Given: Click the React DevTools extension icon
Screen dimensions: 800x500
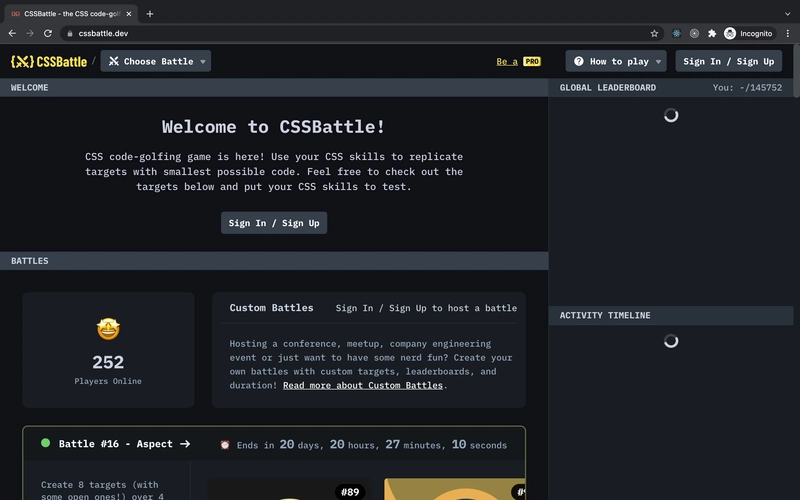Looking at the screenshot, I should point(677,33).
